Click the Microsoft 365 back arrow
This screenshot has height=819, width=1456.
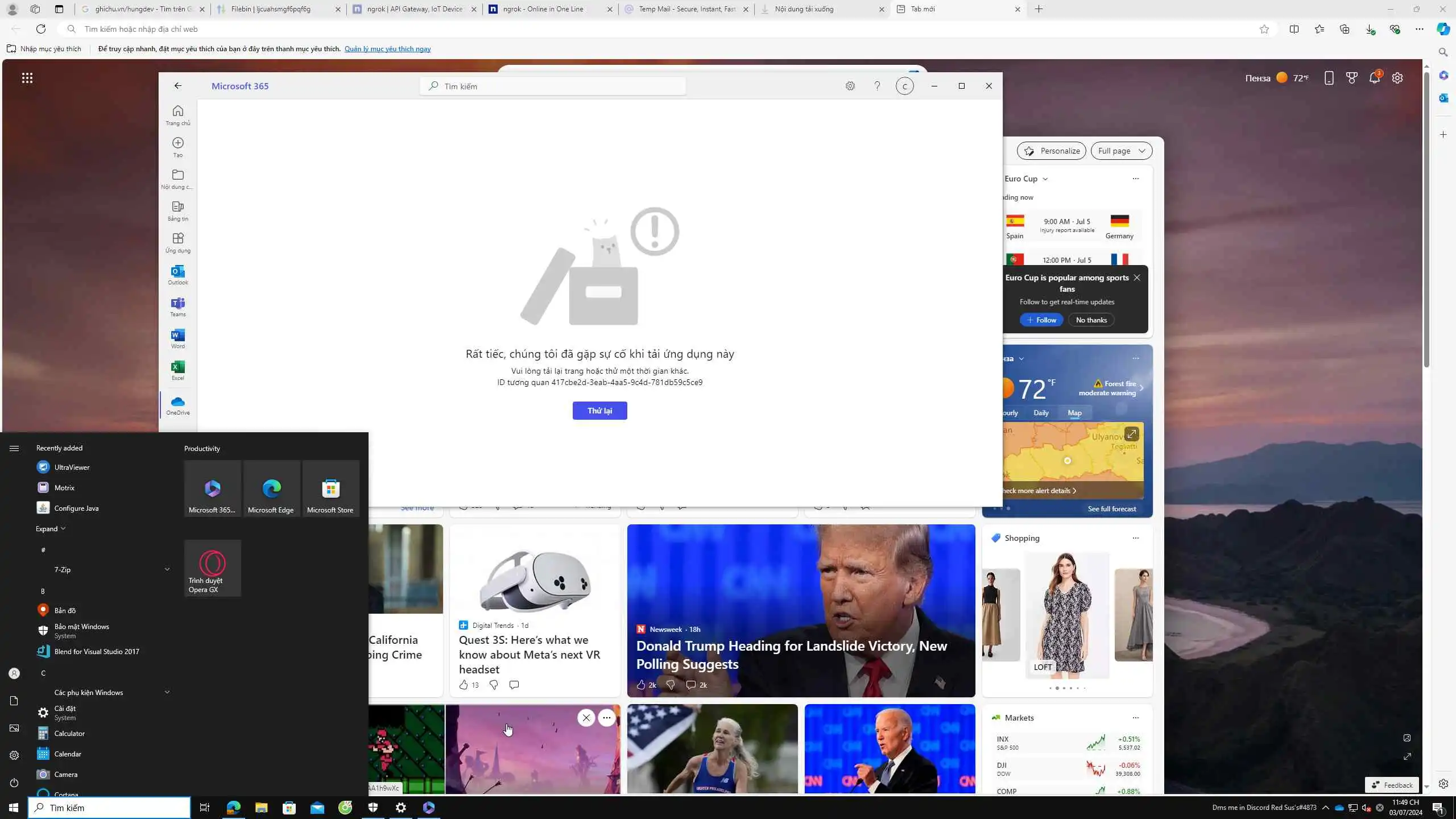177,86
